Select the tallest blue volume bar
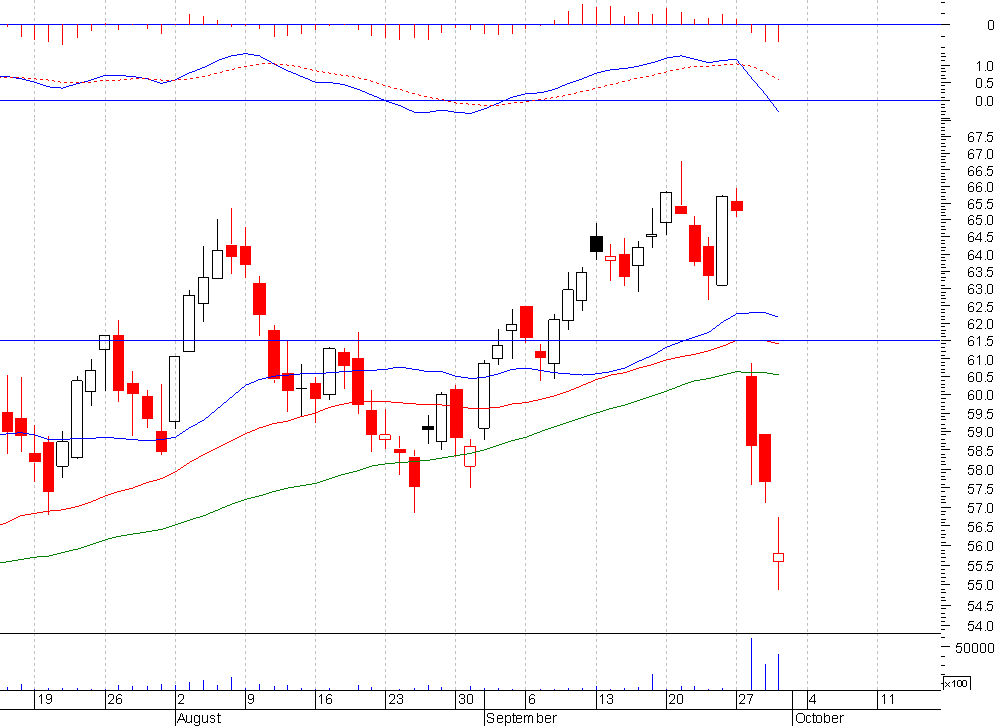 752,664
